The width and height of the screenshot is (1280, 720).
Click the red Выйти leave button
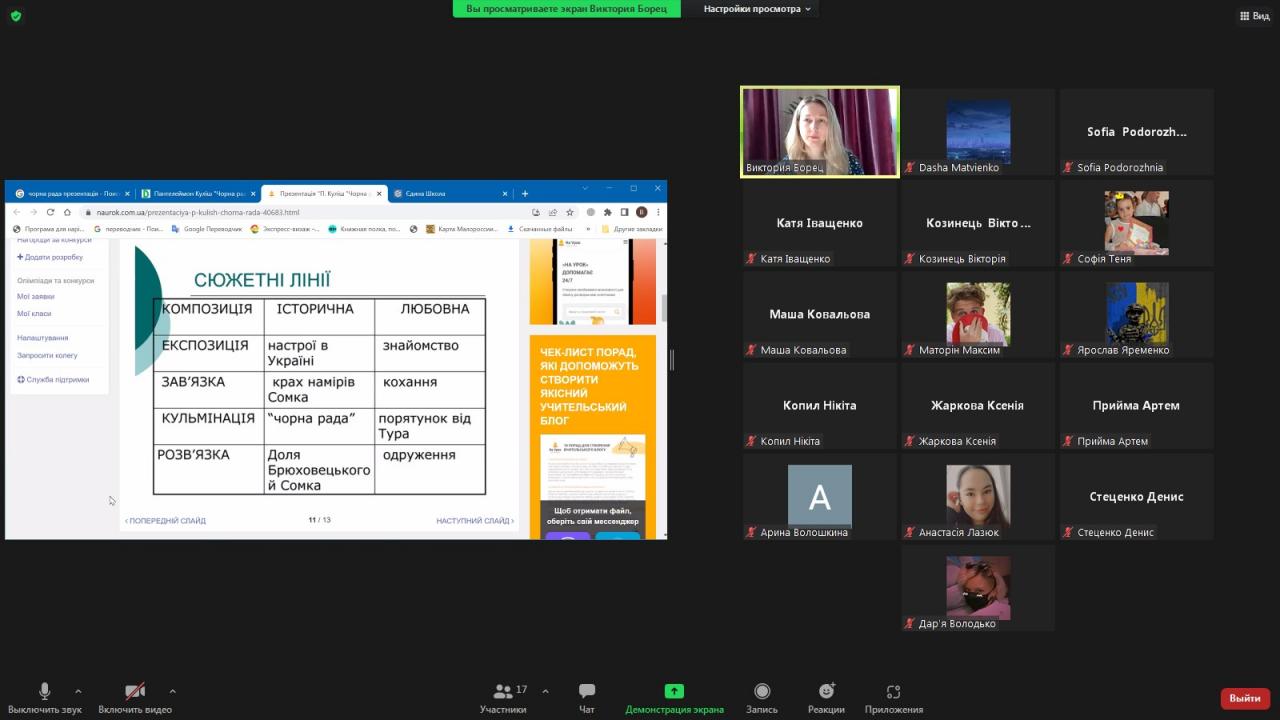(1244, 698)
